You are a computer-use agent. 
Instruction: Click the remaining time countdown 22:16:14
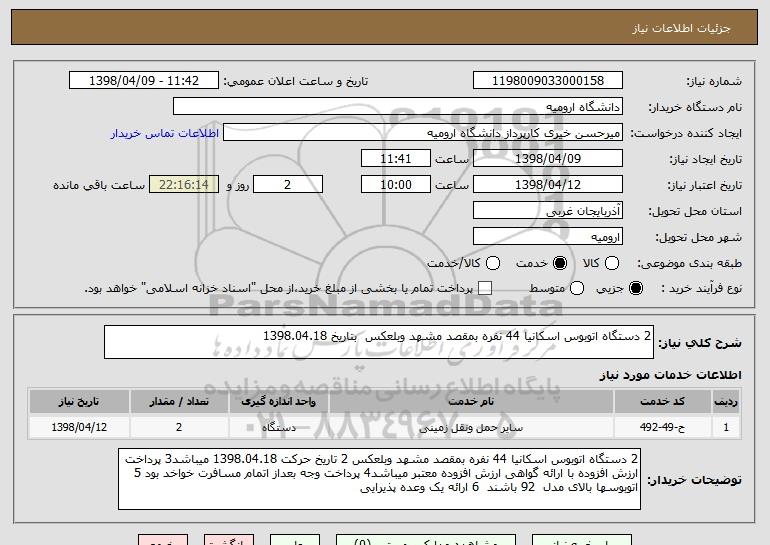[x=184, y=185]
